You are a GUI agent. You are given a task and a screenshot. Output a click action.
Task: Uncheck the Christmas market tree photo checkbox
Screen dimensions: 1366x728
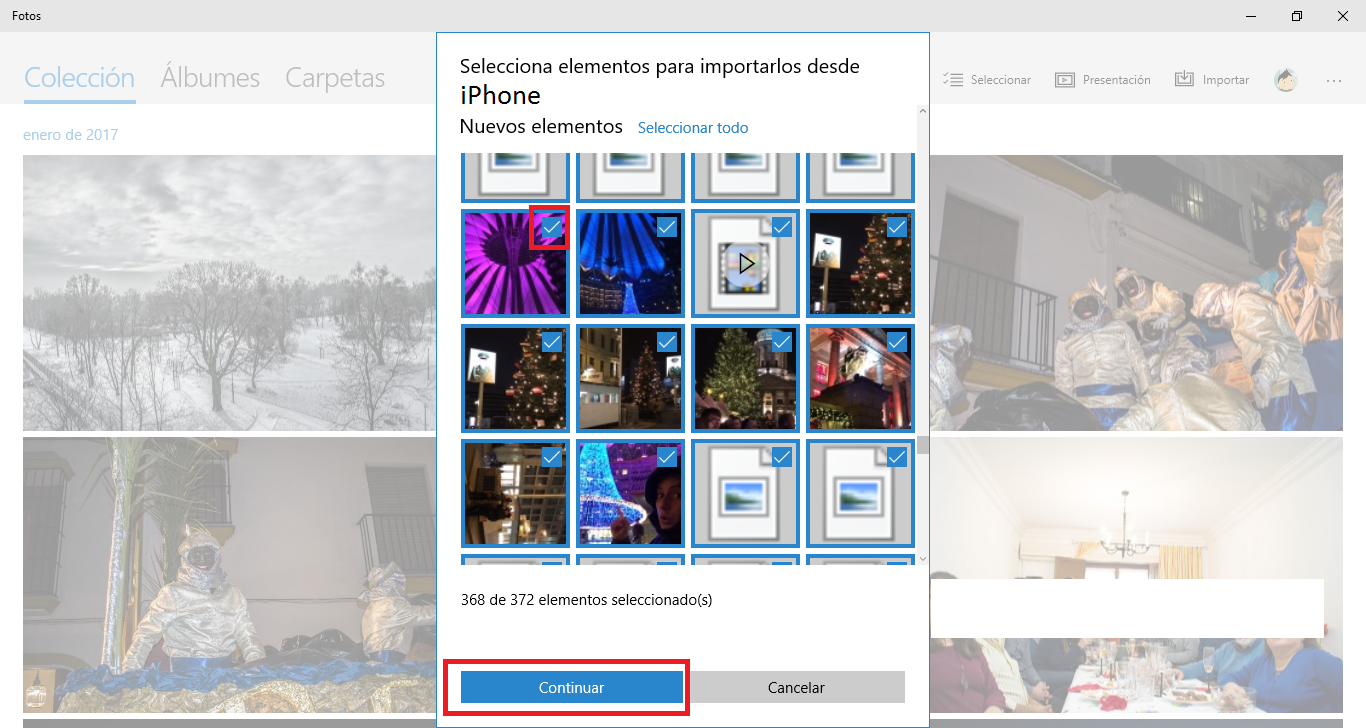pyautogui.click(x=782, y=343)
